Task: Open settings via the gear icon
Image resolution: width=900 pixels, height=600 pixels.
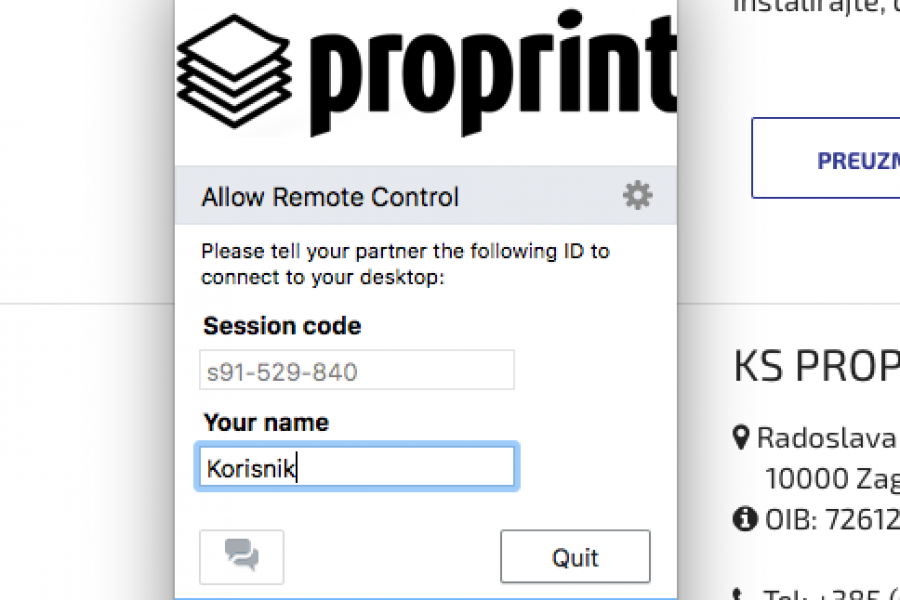Action: coord(637,195)
